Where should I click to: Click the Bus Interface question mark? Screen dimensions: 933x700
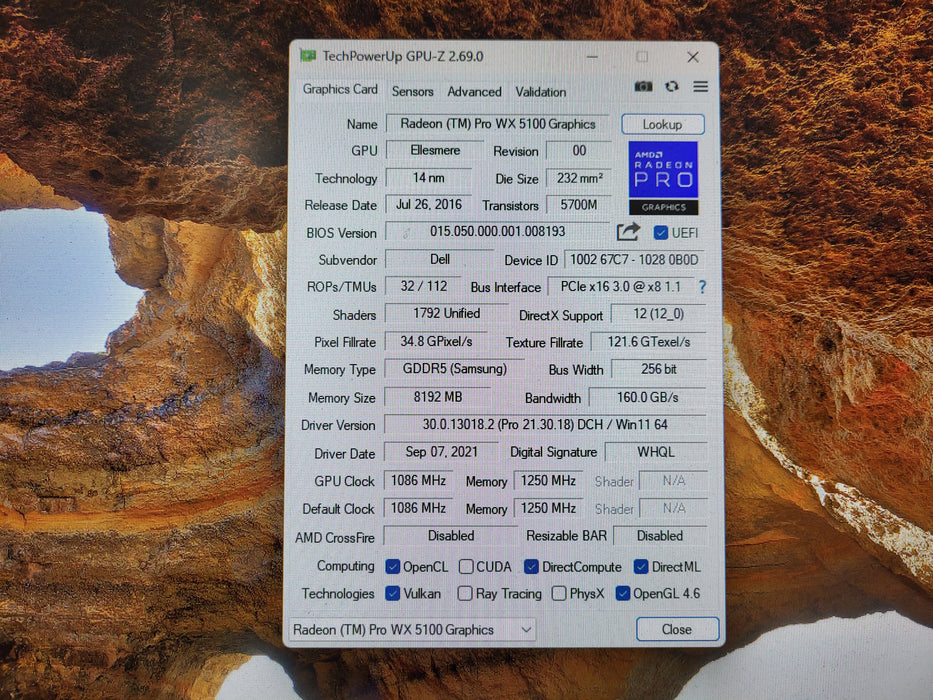tap(703, 288)
